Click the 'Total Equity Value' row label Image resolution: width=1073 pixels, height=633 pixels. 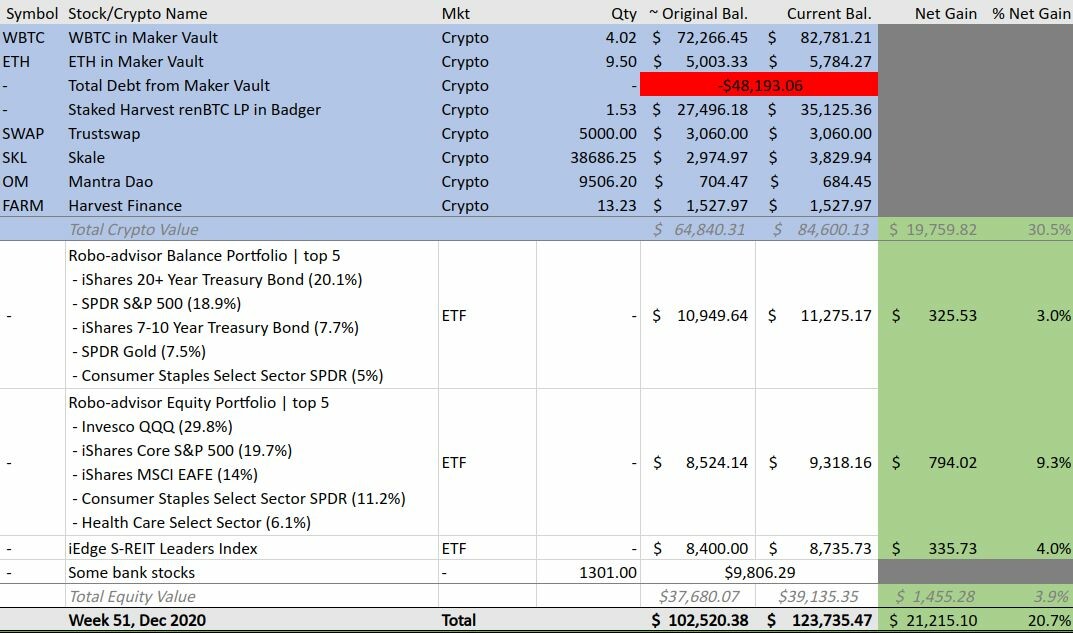pyautogui.click(x=132, y=597)
